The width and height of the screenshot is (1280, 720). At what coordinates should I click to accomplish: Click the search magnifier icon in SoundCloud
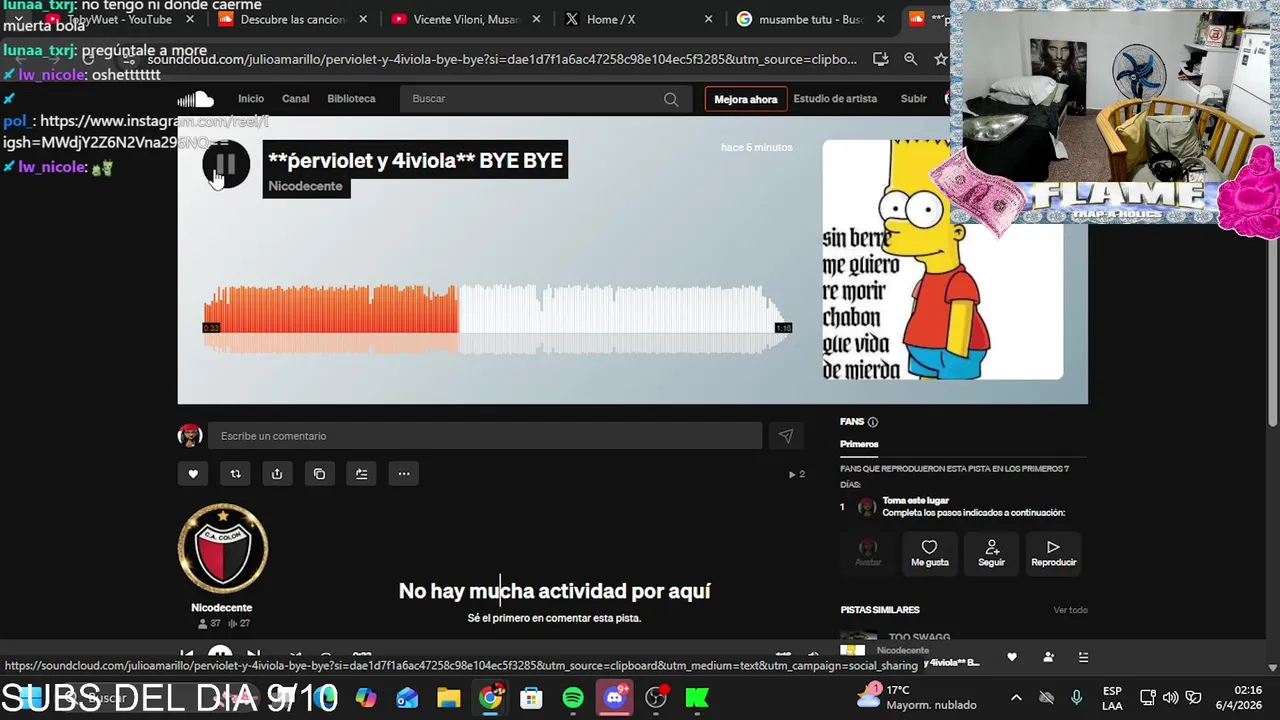(671, 99)
